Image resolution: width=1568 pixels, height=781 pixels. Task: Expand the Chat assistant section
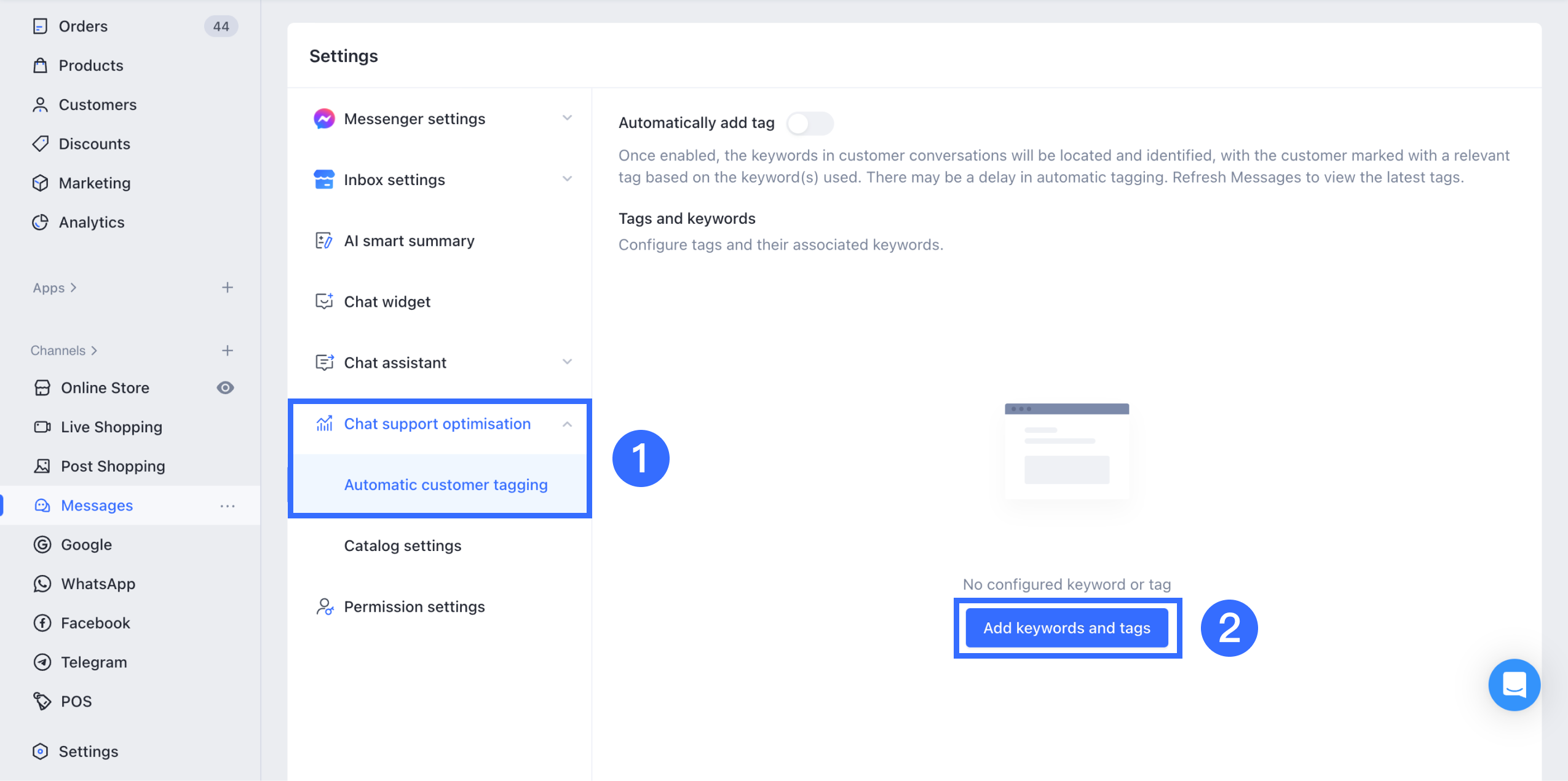coord(567,362)
